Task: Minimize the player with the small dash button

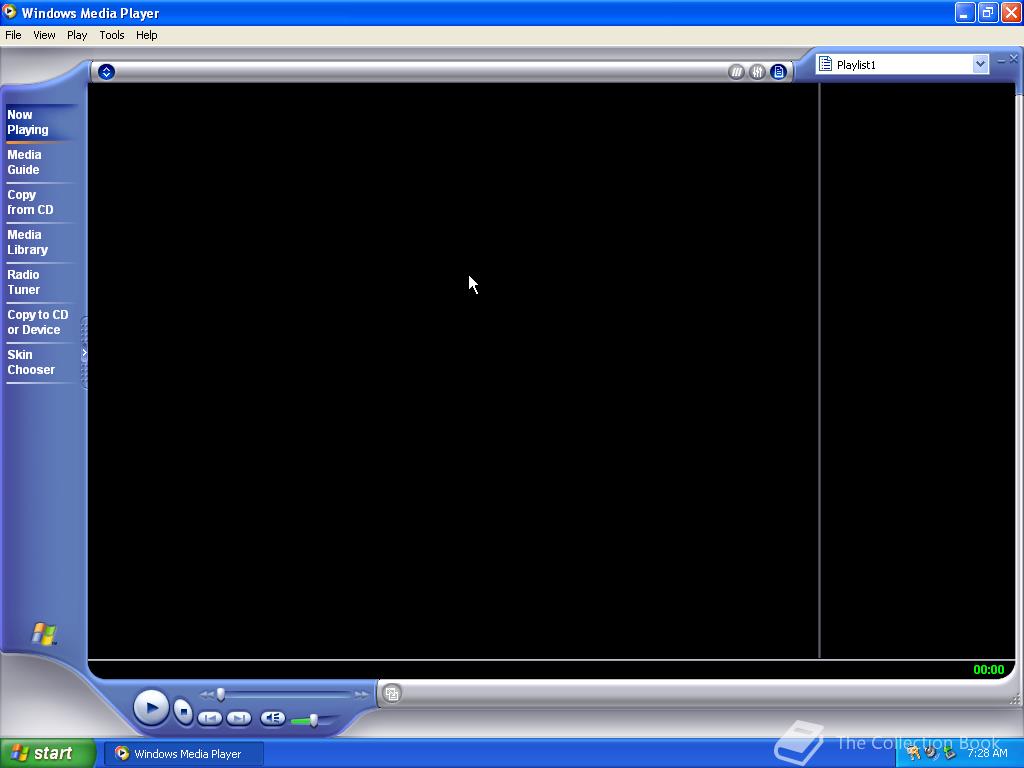Action: (x=1001, y=60)
